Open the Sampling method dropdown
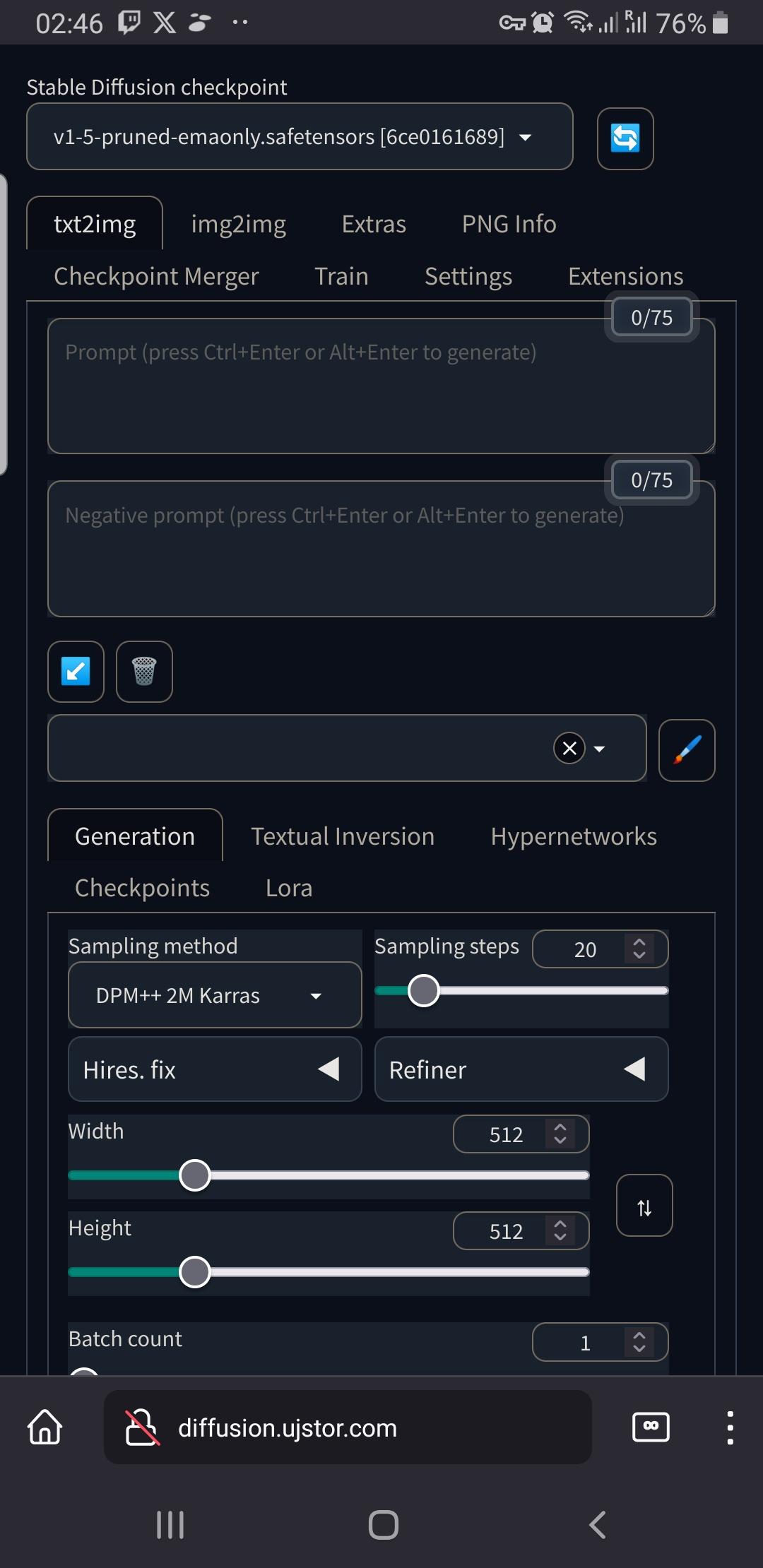The width and height of the screenshot is (763, 1568). pyautogui.click(x=215, y=995)
